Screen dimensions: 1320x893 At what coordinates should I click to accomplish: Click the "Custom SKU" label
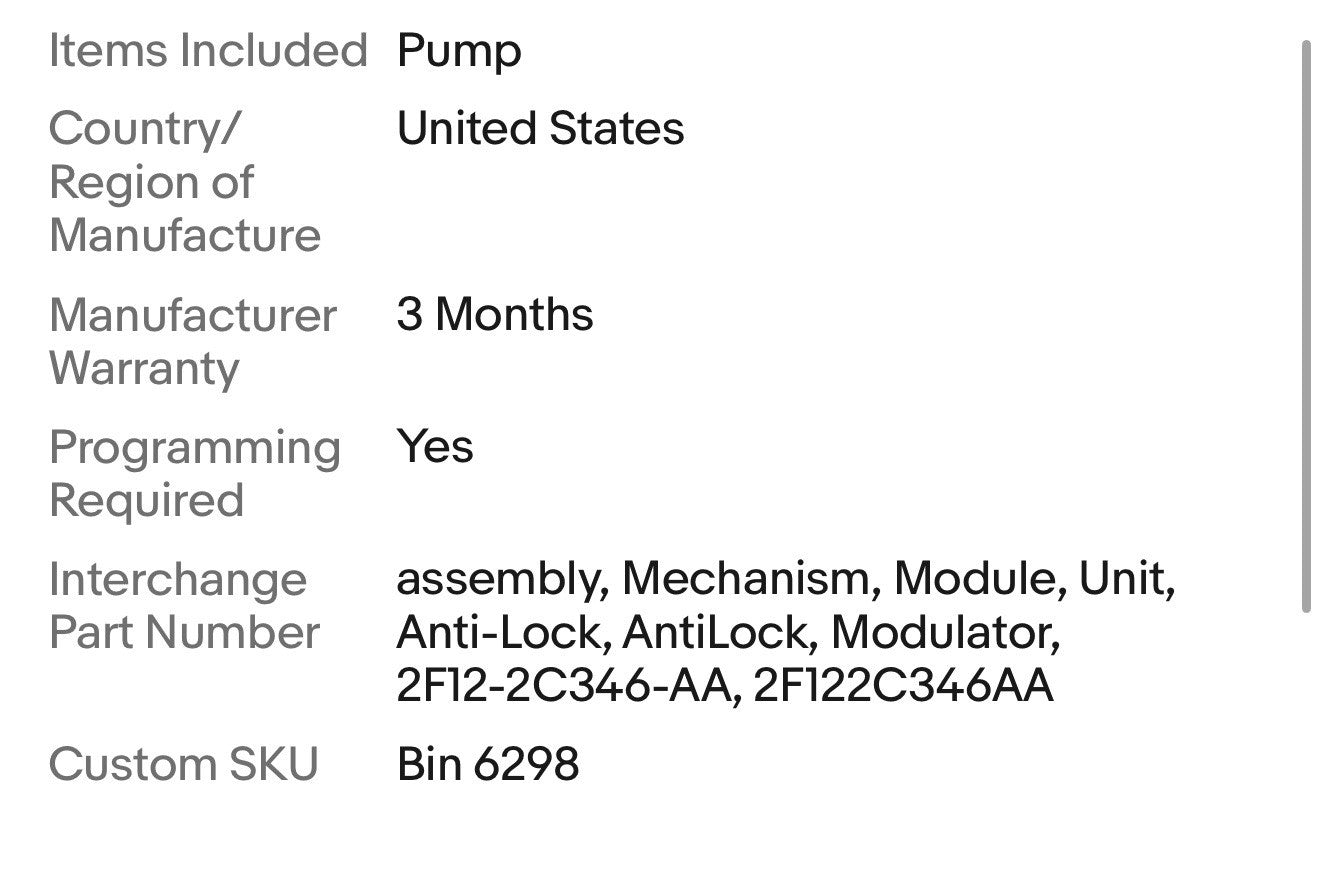point(183,765)
